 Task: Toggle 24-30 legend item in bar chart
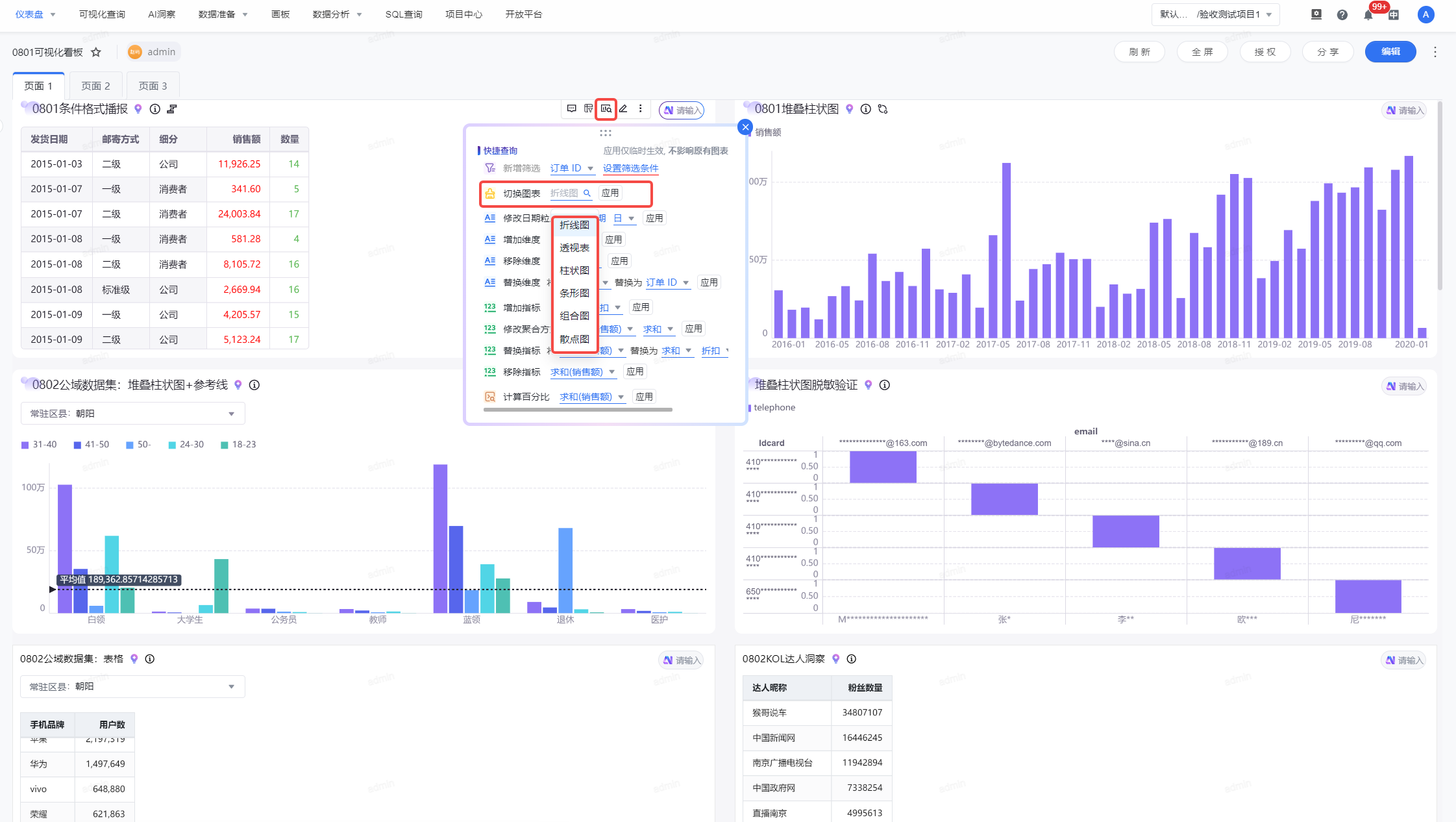(x=186, y=445)
